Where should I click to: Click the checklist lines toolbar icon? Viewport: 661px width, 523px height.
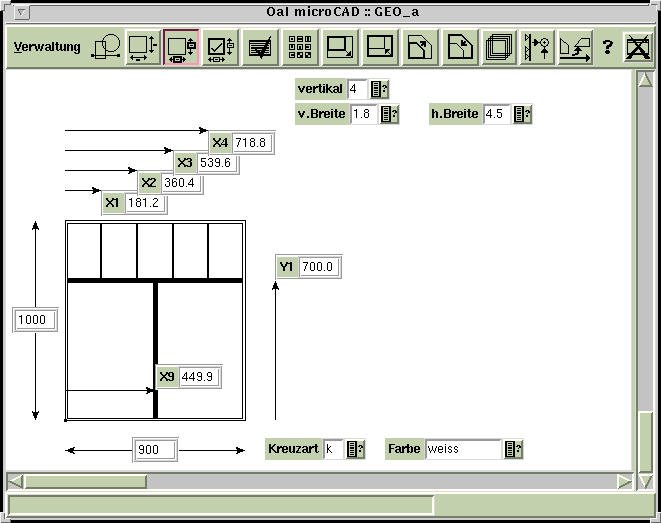(x=260, y=47)
